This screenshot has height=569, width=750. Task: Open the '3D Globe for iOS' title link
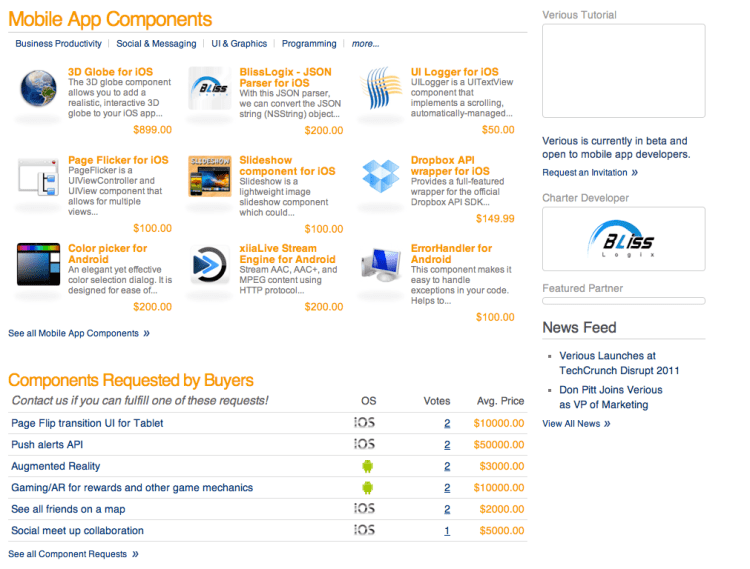[x=110, y=72]
